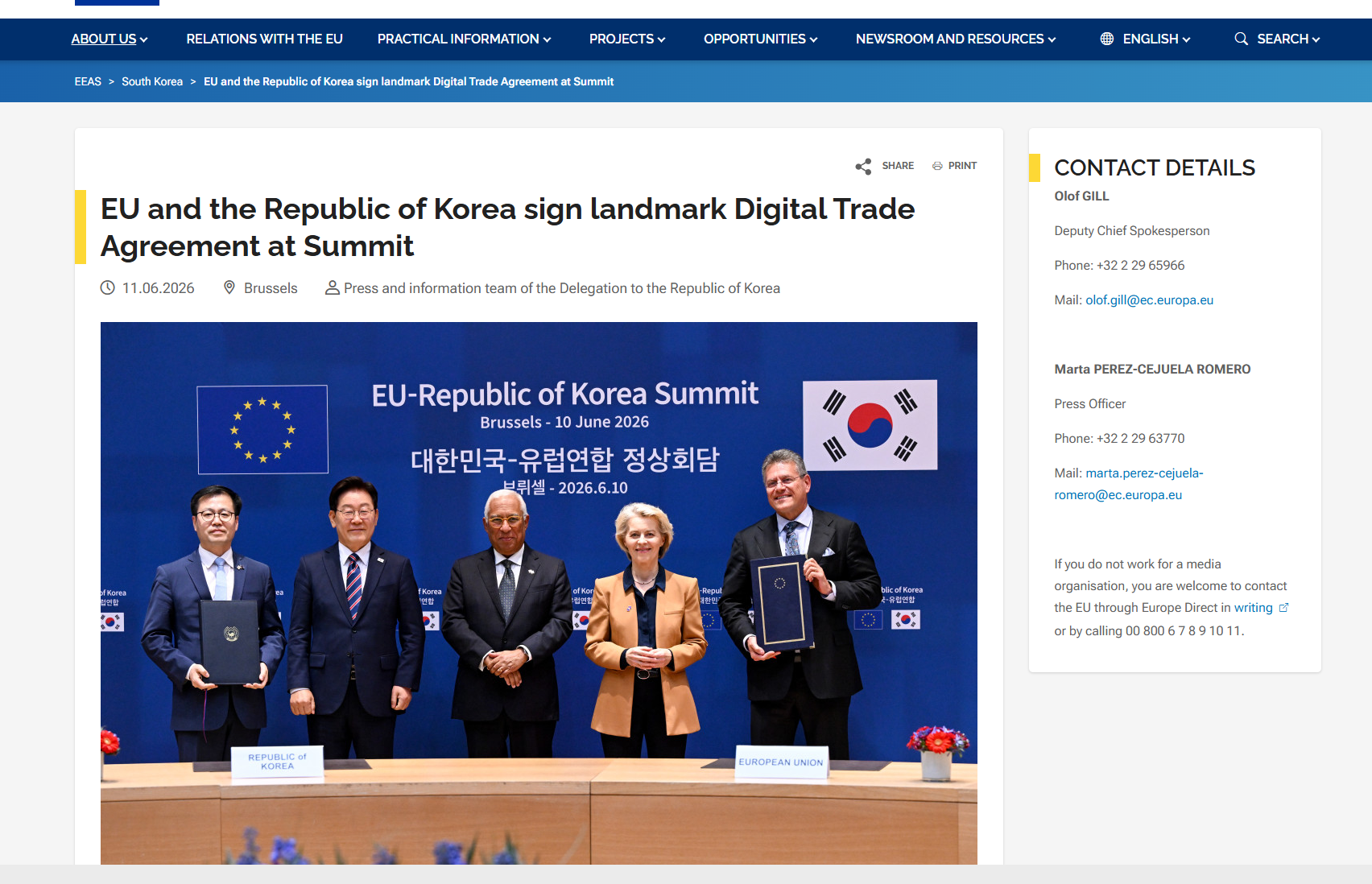Open the PRACTICAL INFORMATION menu
The height and width of the screenshot is (884, 1372).
(458, 39)
